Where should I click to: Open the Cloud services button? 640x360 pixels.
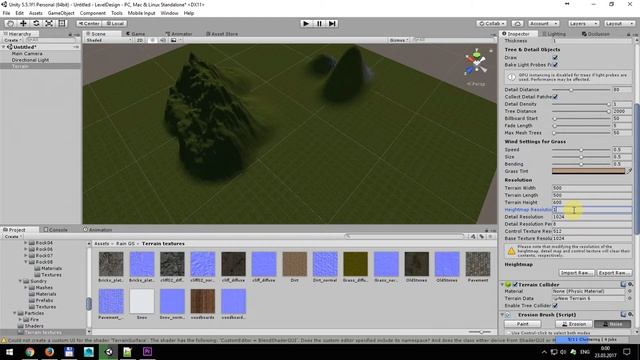point(517,23)
